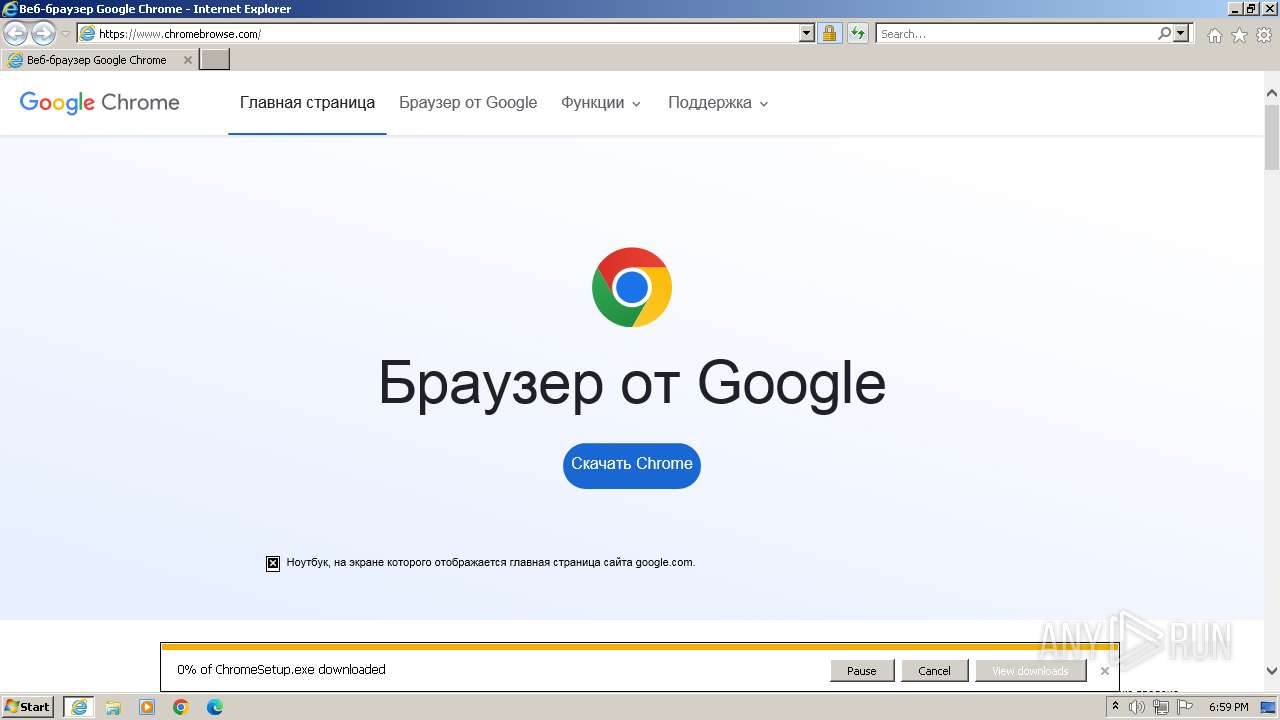The width and height of the screenshot is (1280, 720).
Task: Click the Internet Explorer taskbar icon
Action: pyautogui.click(x=79, y=707)
